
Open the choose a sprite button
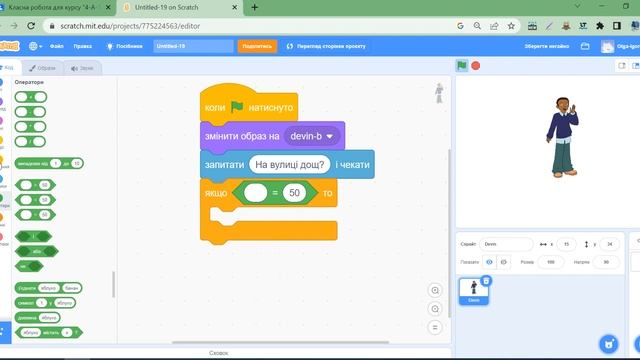(x=609, y=344)
